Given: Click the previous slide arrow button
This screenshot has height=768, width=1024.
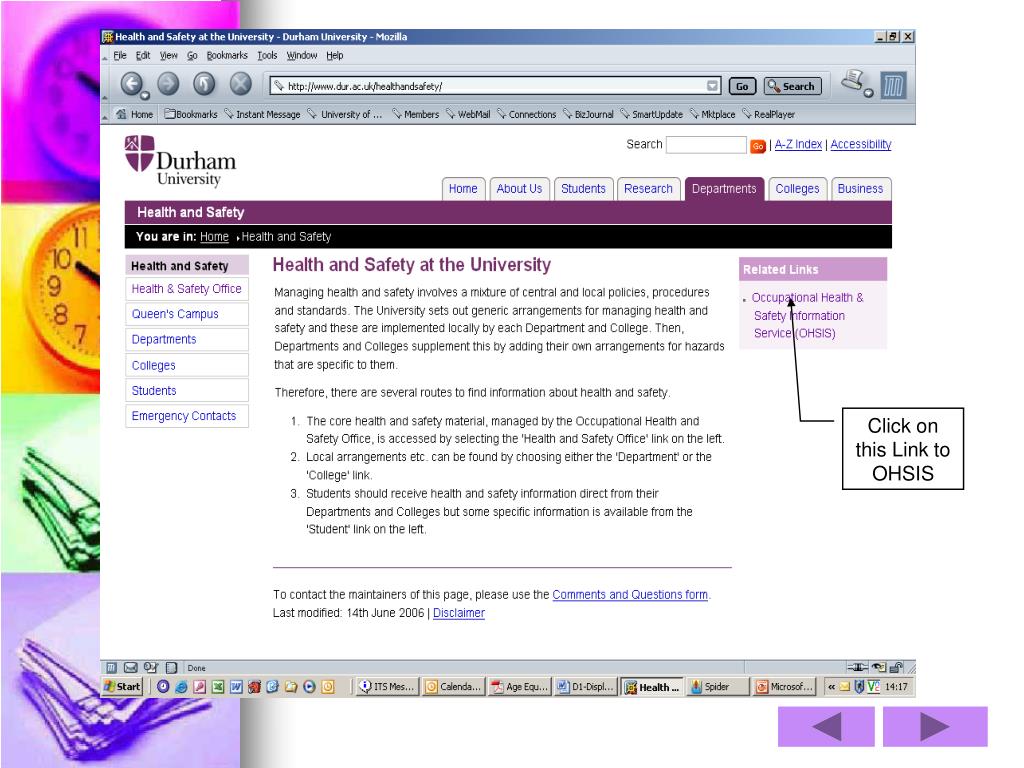Looking at the screenshot, I should [826, 726].
